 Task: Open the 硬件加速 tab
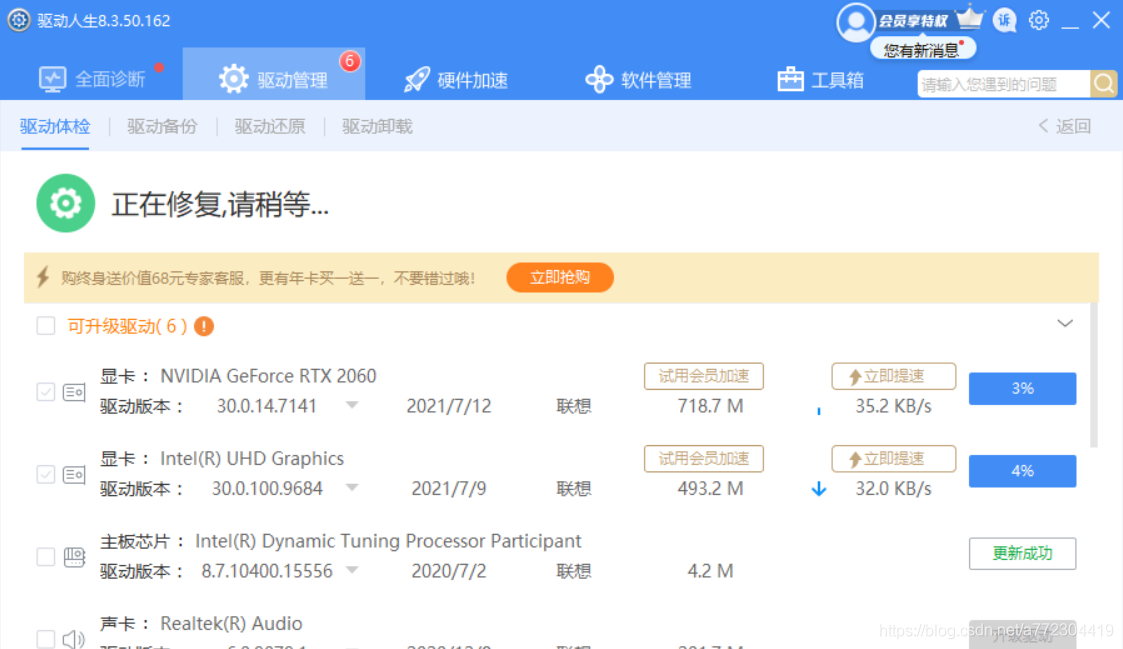(456, 79)
